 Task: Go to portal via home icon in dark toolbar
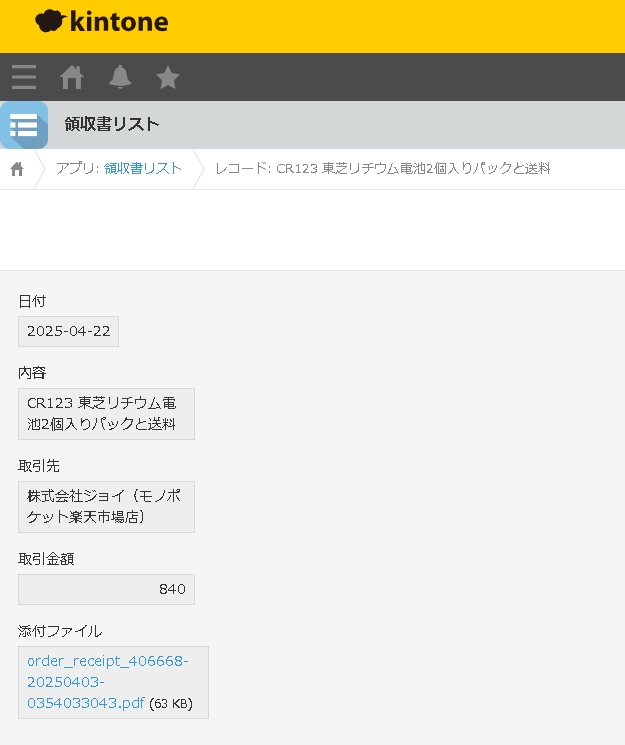(72, 77)
